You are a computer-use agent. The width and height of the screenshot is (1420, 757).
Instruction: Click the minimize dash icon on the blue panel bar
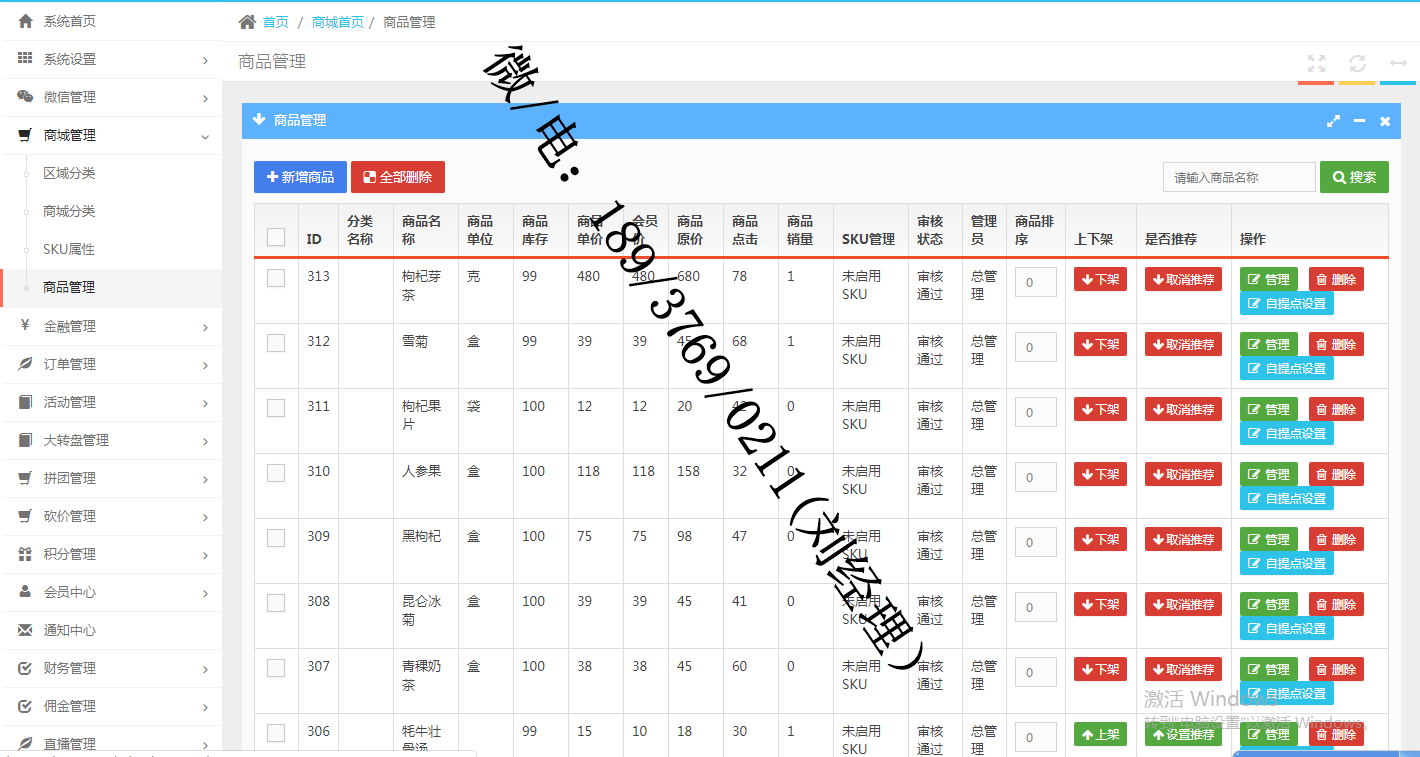click(1359, 121)
